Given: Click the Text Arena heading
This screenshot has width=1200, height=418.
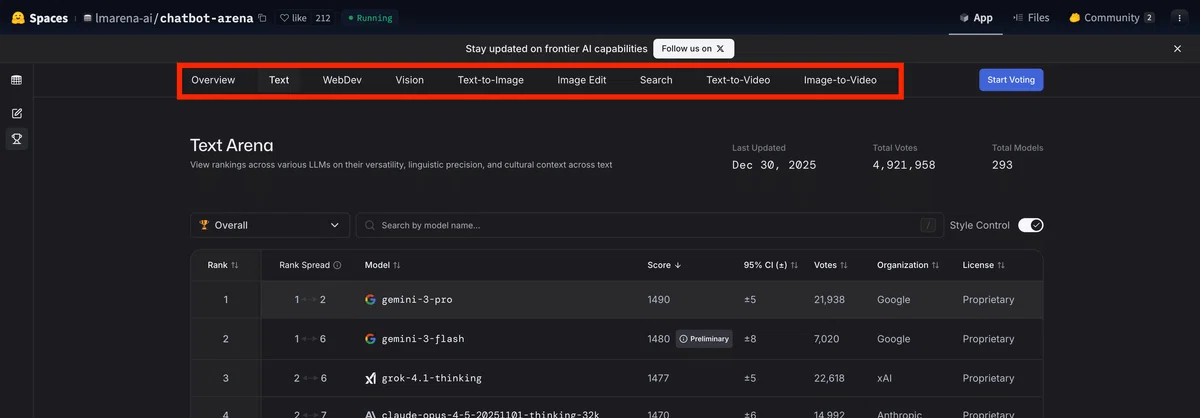Looking at the screenshot, I should click(231, 145).
